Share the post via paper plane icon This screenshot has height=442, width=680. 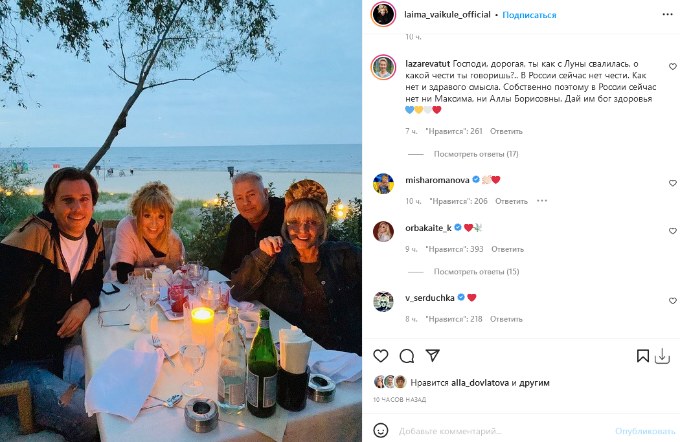click(433, 356)
